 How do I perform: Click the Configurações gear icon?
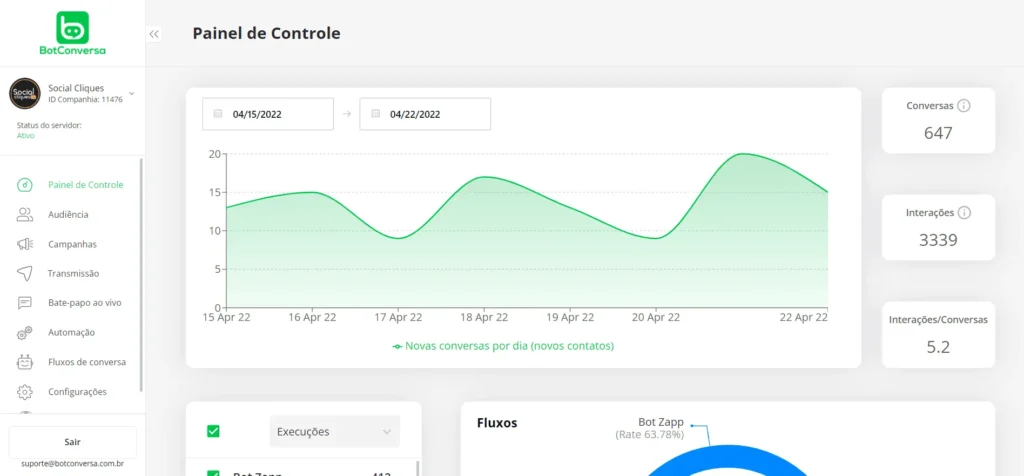(25, 392)
